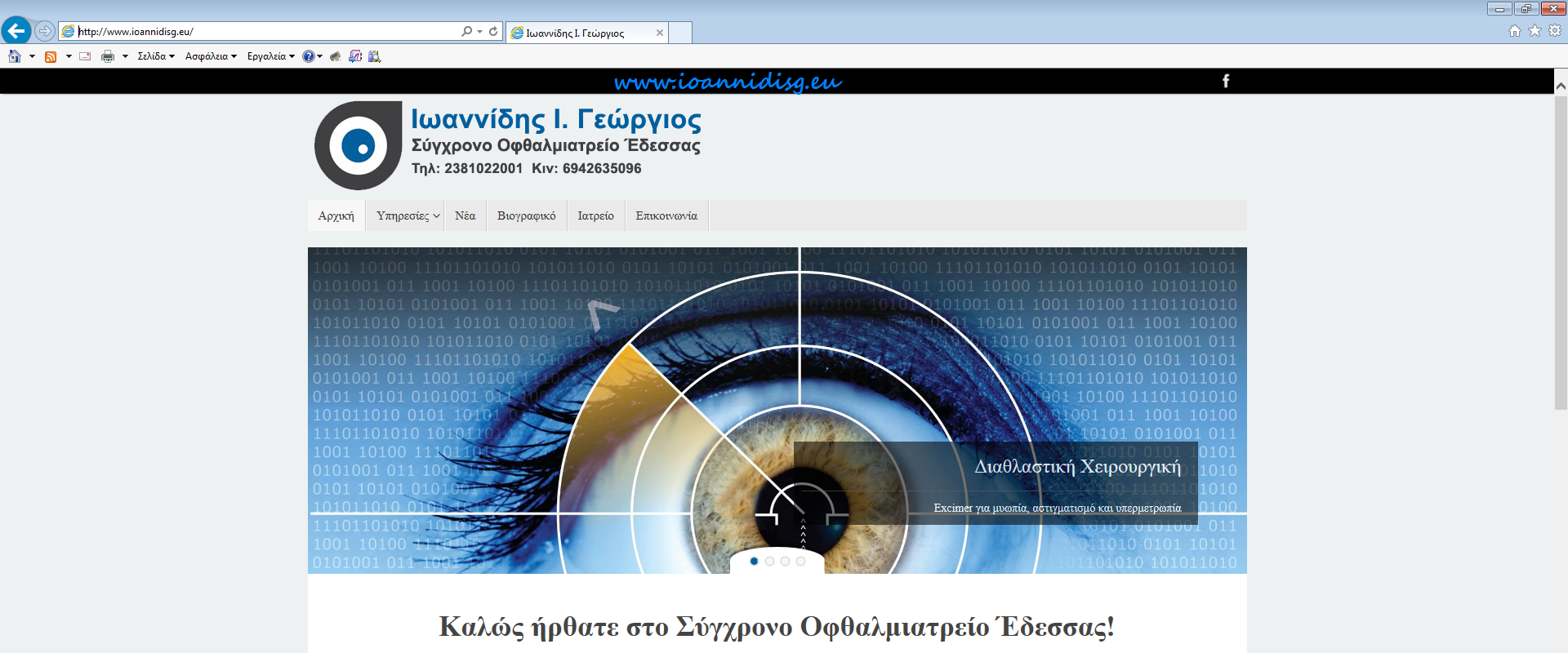The image size is (1568, 653).
Task: Click the Excimer για μυωπία slide description
Action: [x=1058, y=508]
